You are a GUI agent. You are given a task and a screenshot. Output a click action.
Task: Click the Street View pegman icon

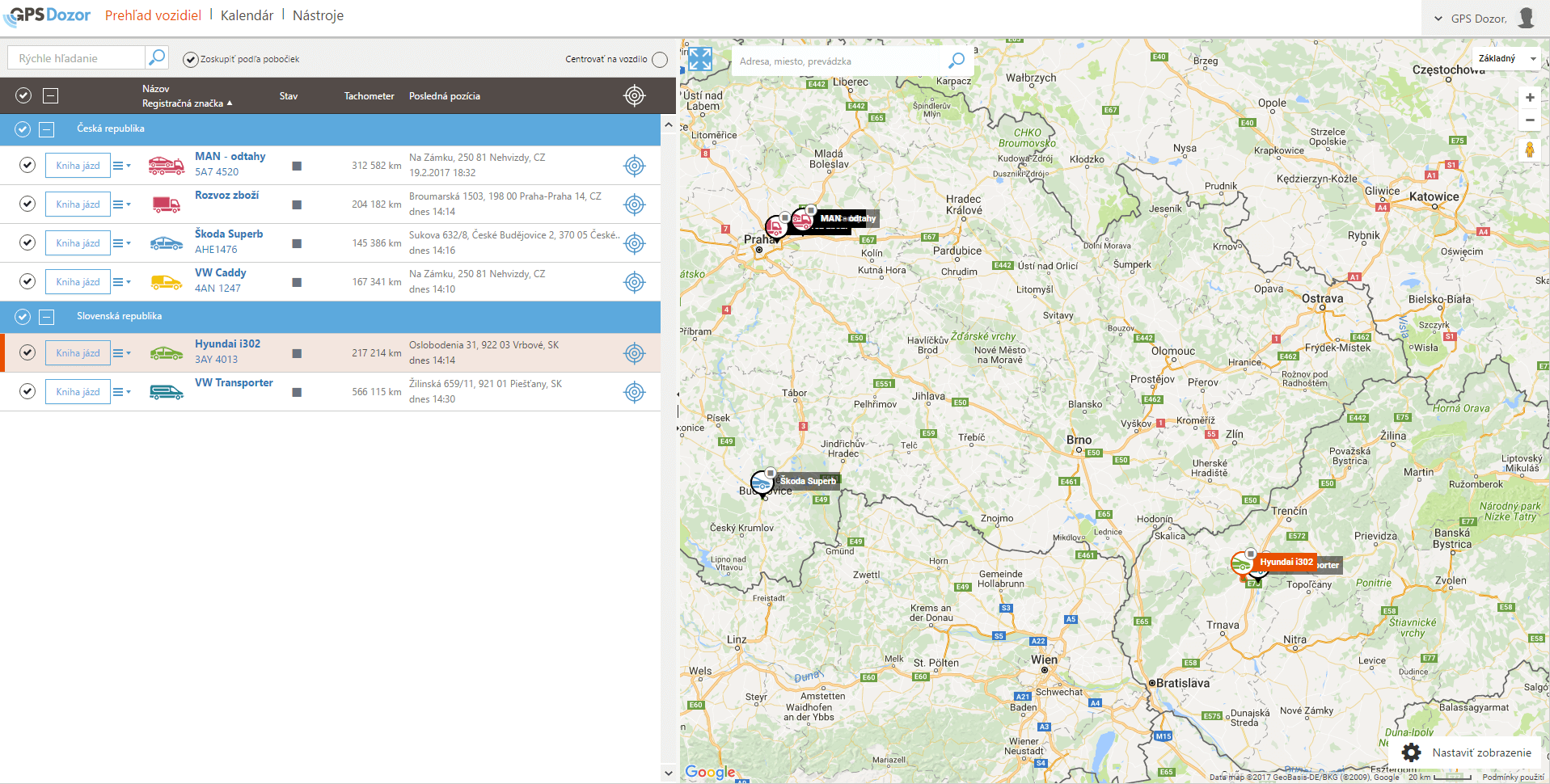coord(1529,150)
